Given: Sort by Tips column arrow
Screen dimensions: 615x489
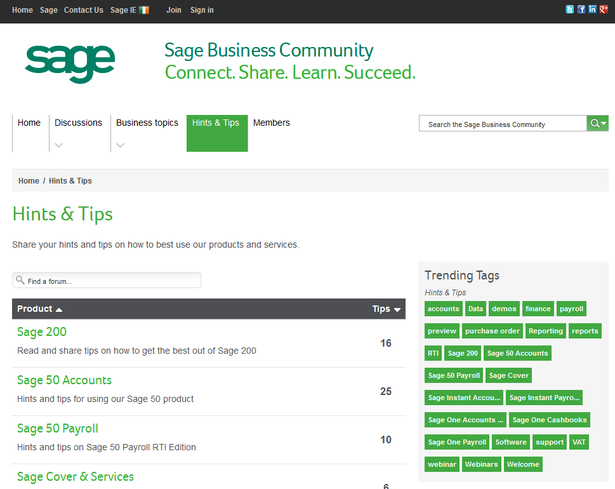Looking at the screenshot, I should point(397,309).
